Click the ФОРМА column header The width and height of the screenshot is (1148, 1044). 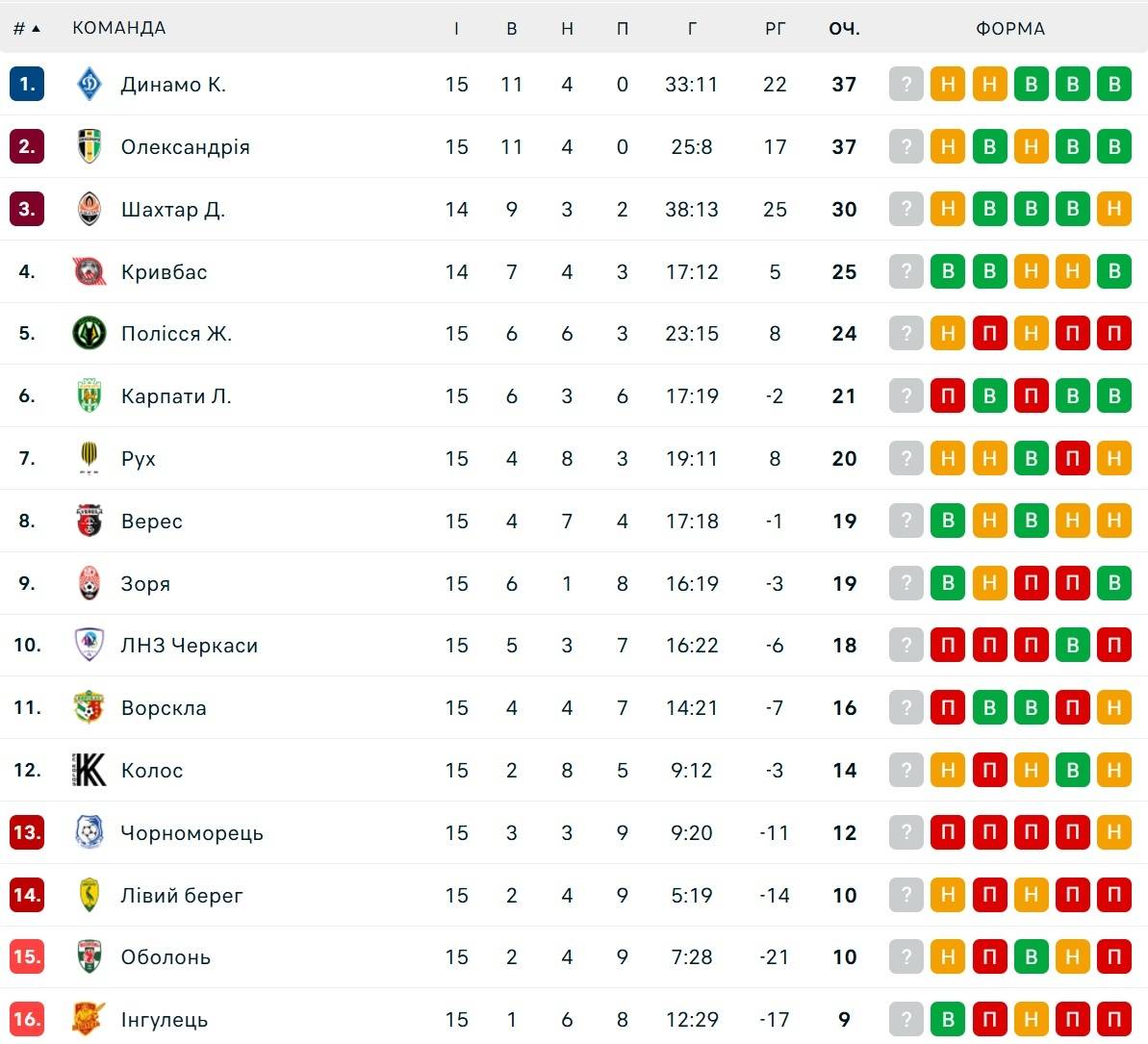[x=1010, y=29]
